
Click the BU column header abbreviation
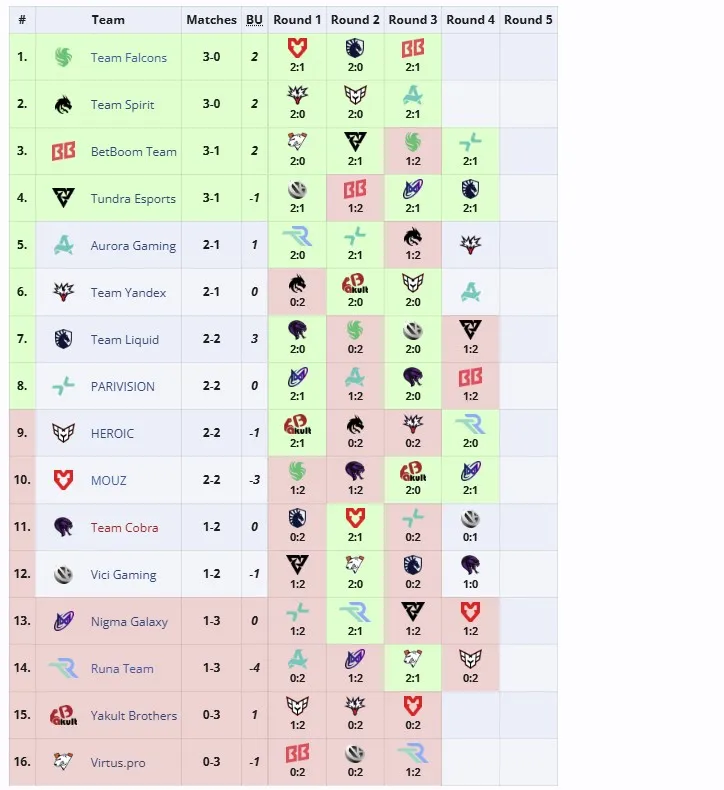coord(254,20)
